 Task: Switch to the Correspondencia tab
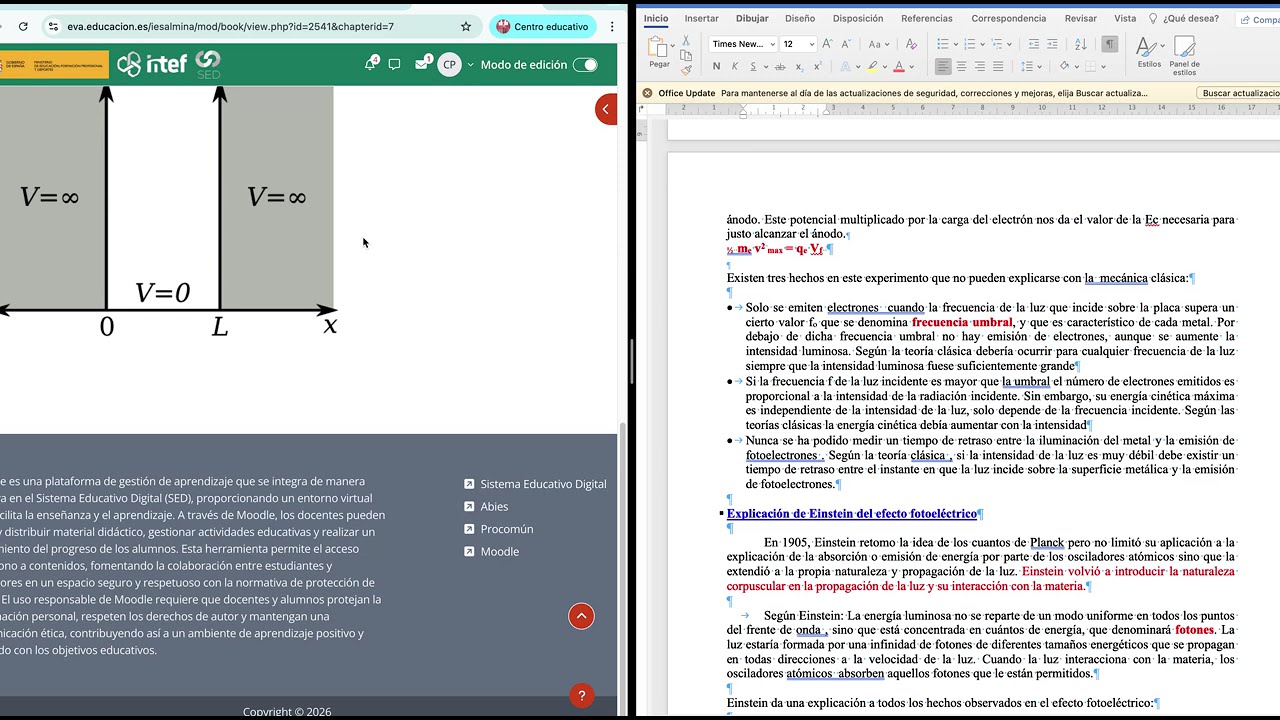tap(1008, 18)
